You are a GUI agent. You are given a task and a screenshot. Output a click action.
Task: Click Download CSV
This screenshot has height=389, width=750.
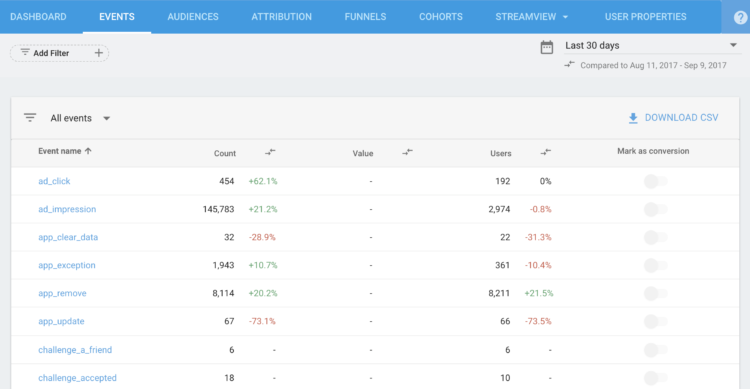(673, 118)
